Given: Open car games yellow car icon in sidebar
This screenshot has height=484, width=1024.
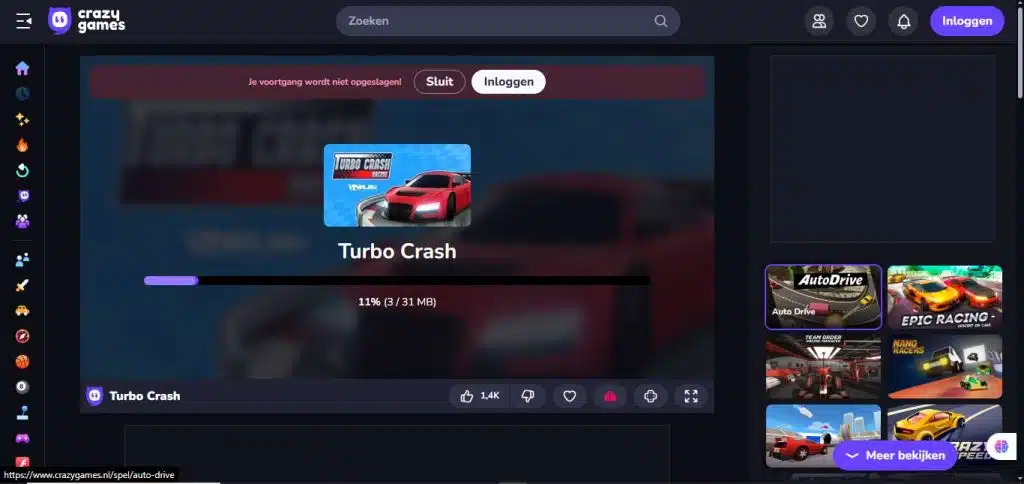Looking at the screenshot, I should tap(22, 310).
